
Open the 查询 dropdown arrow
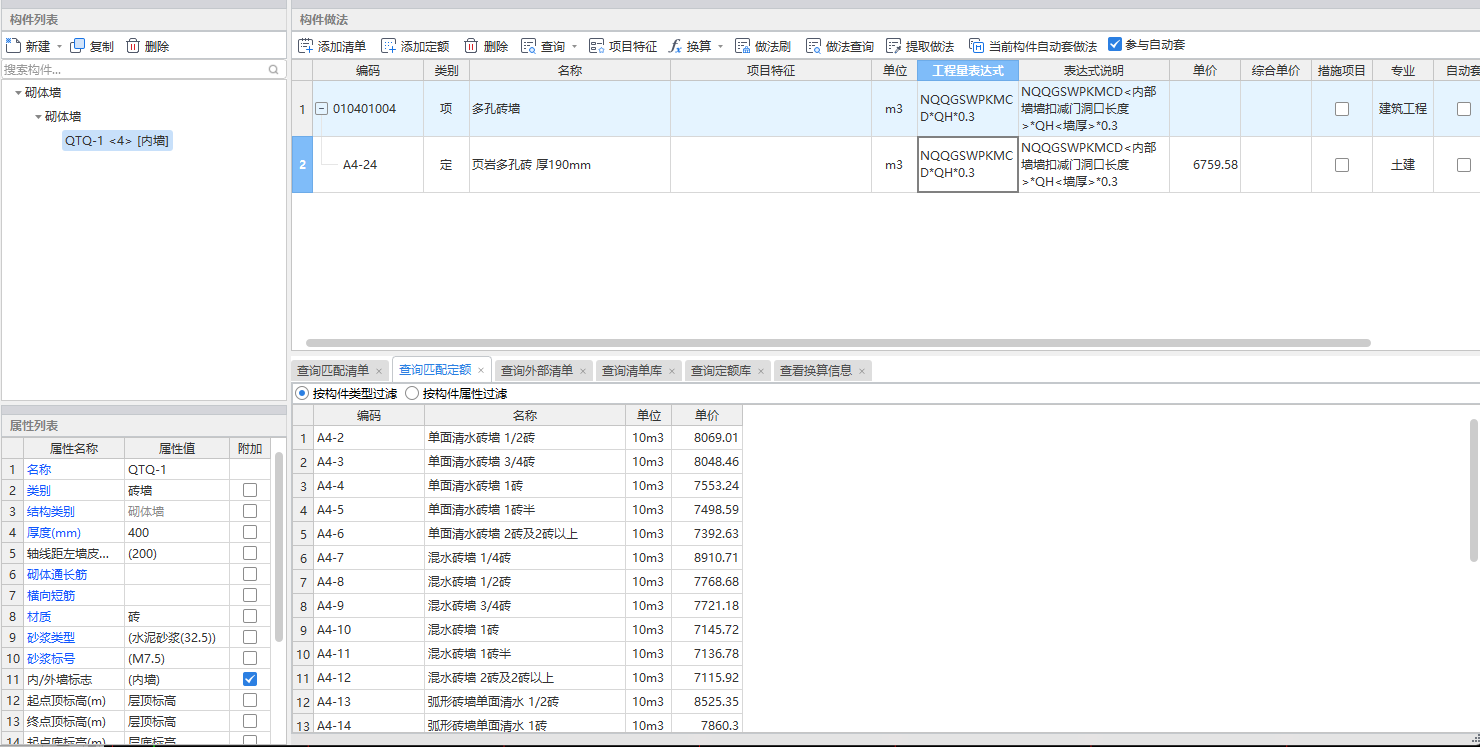pos(575,47)
